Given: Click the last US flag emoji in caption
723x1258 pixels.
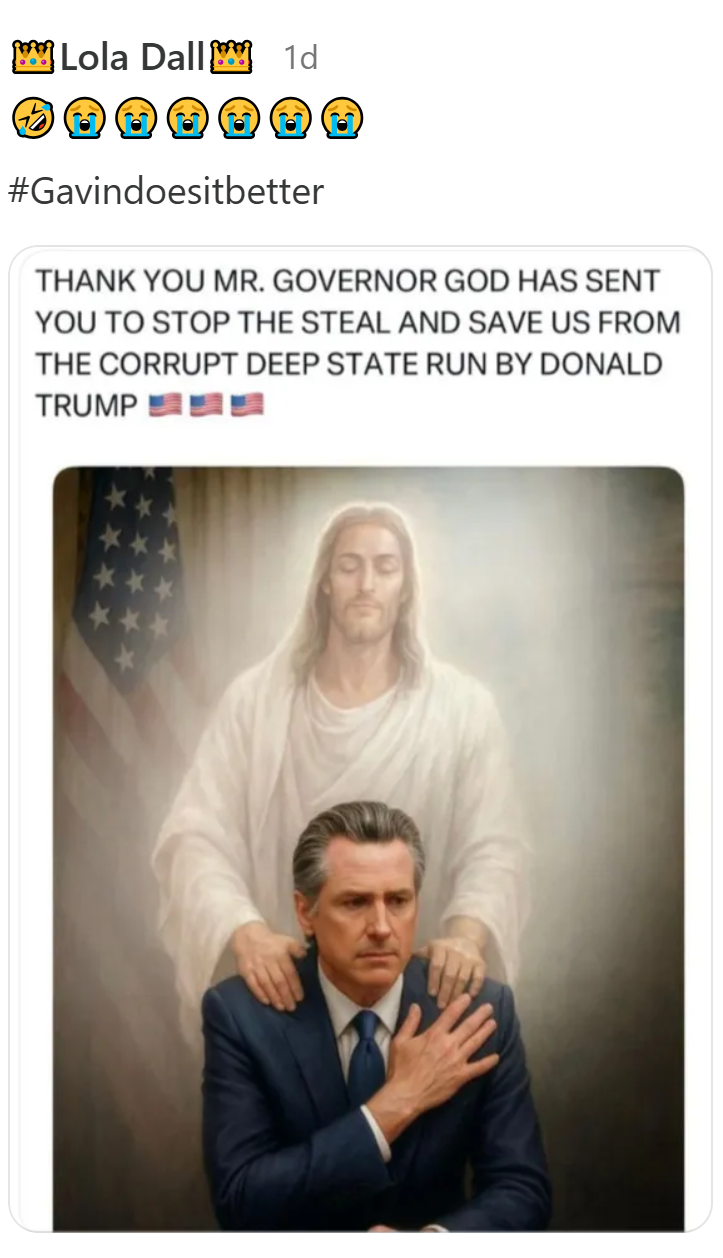Looking at the screenshot, I should pos(247,405).
